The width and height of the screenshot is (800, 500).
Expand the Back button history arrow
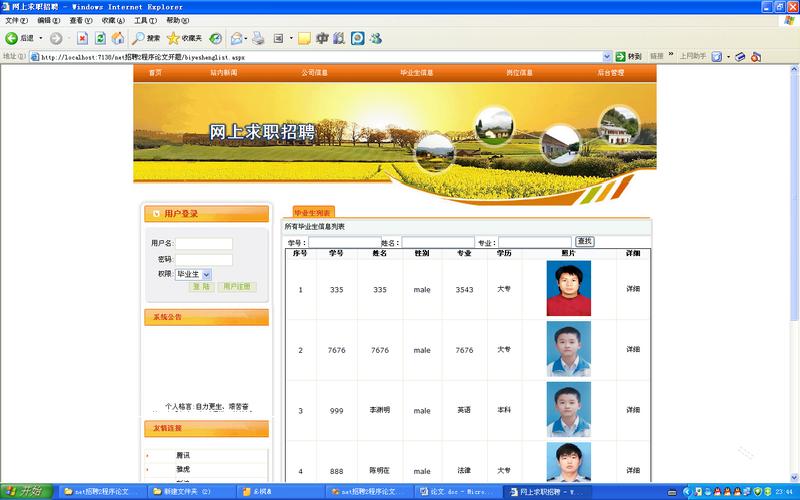point(40,38)
